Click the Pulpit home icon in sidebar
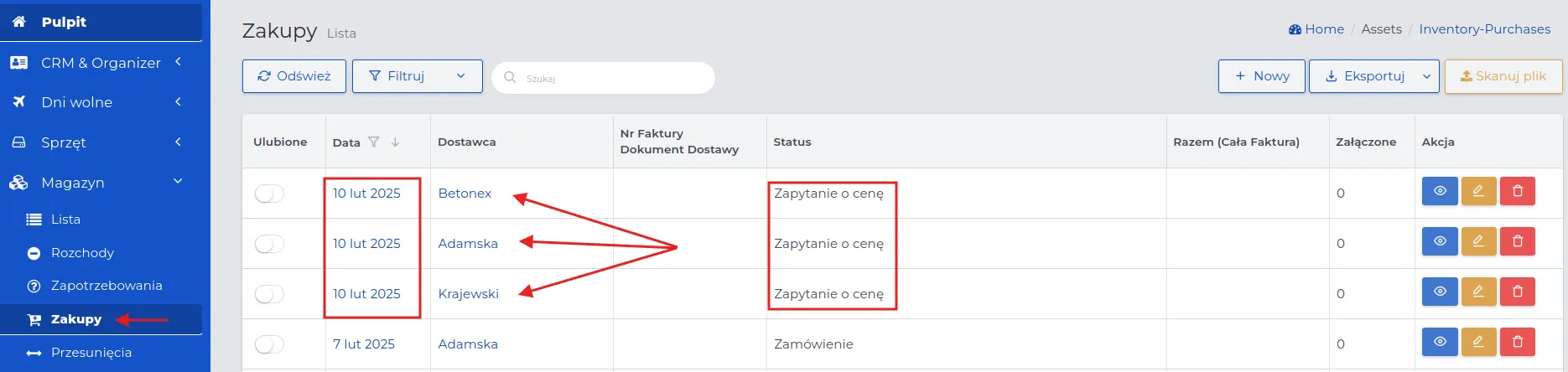The width and height of the screenshot is (1568, 372). [x=19, y=22]
